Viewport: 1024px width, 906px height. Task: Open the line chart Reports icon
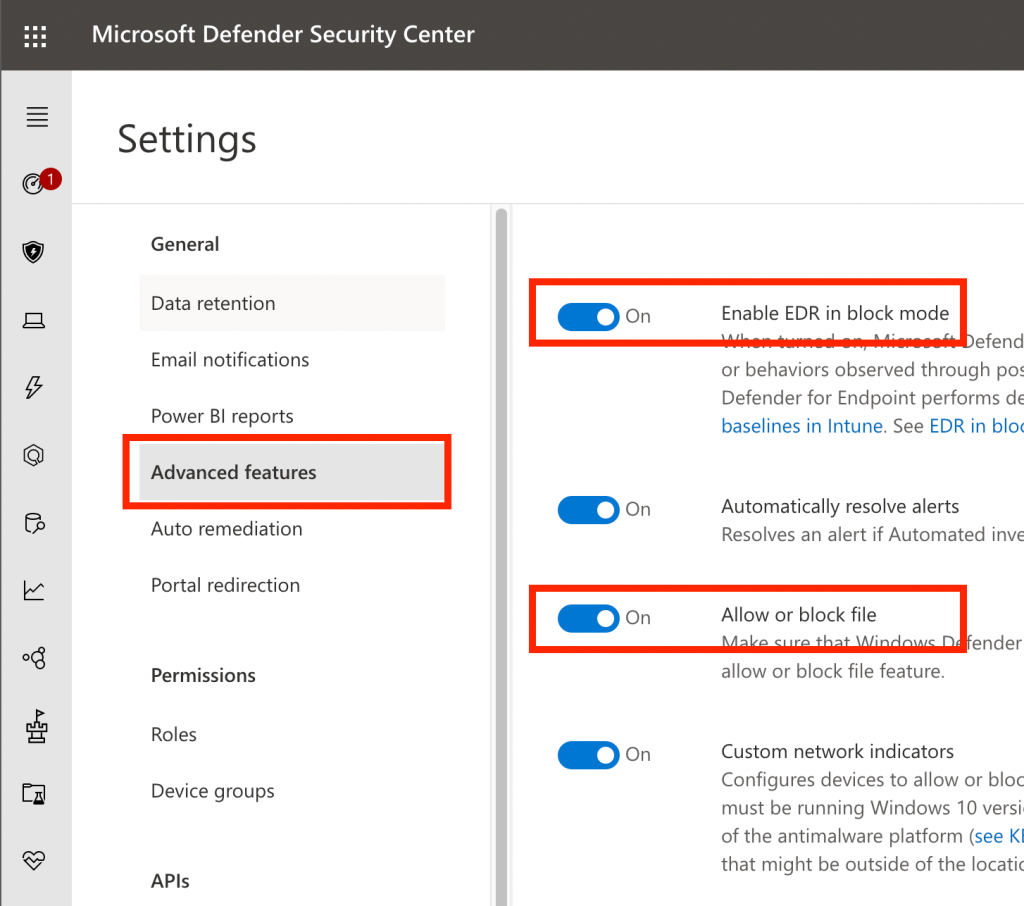34,591
